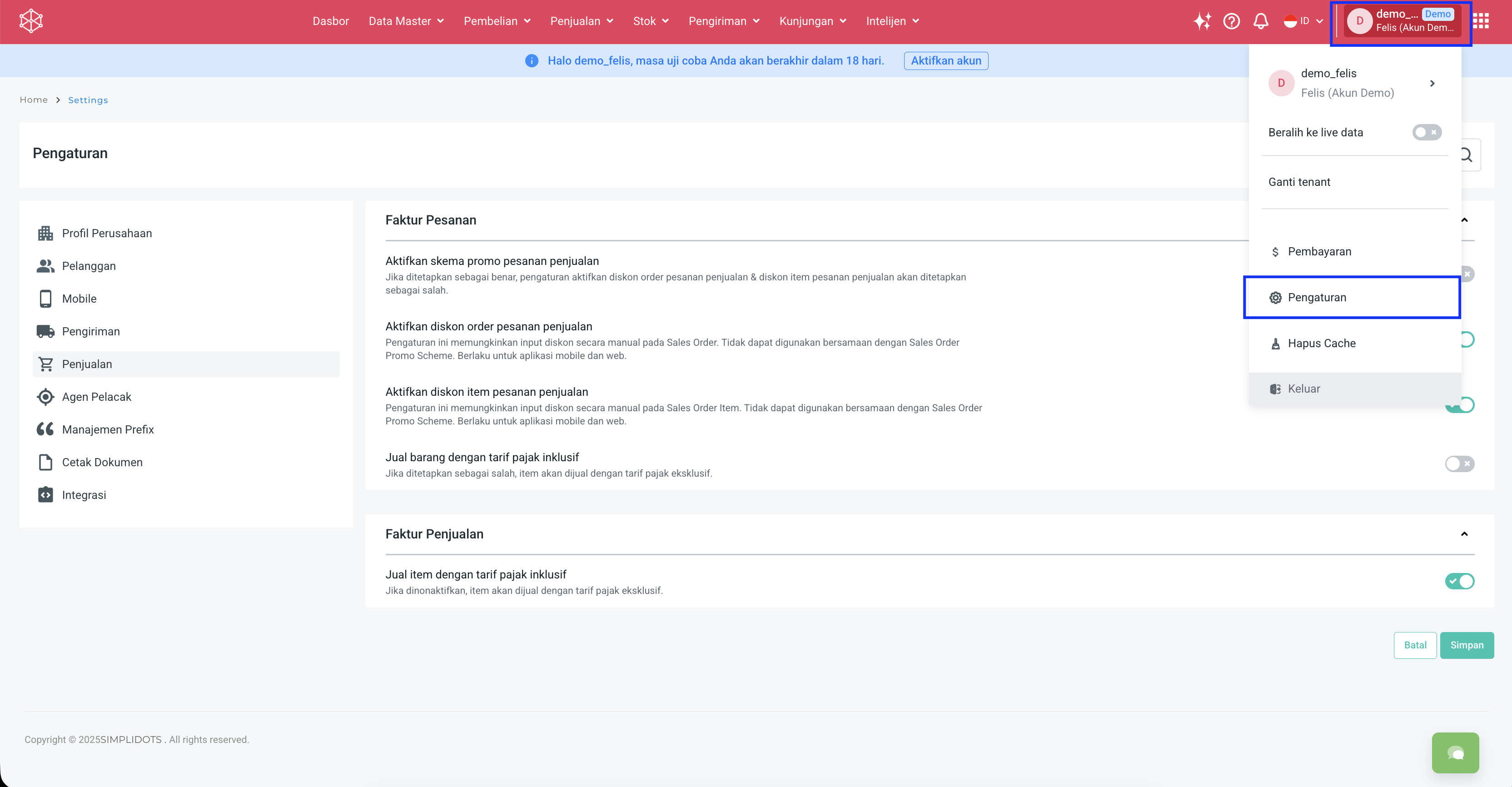The width and height of the screenshot is (1512, 787).
Task: Open the Agen Pelacak settings section
Action: pos(96,397)
